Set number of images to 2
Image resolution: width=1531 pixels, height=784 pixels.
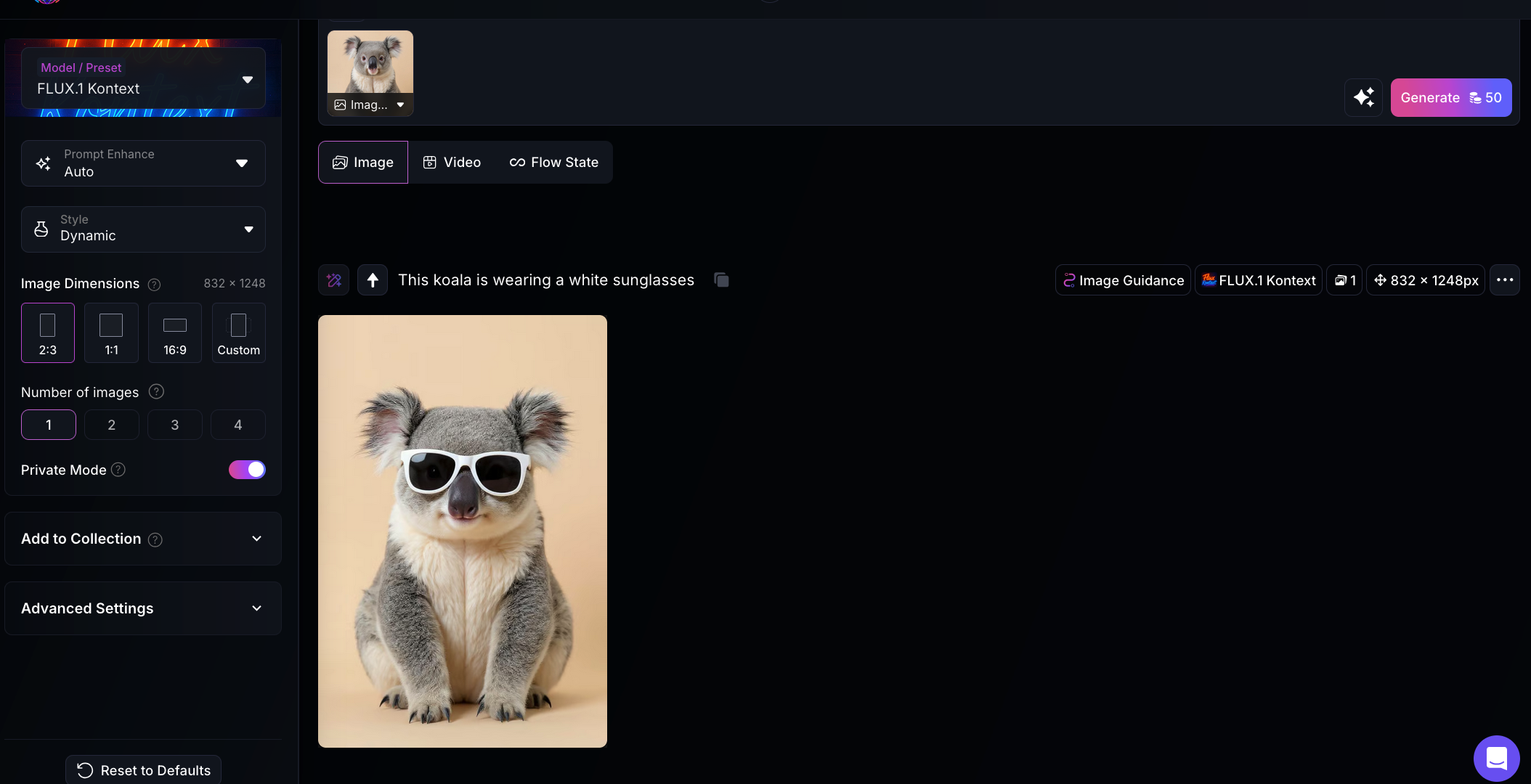pos(112,425)
